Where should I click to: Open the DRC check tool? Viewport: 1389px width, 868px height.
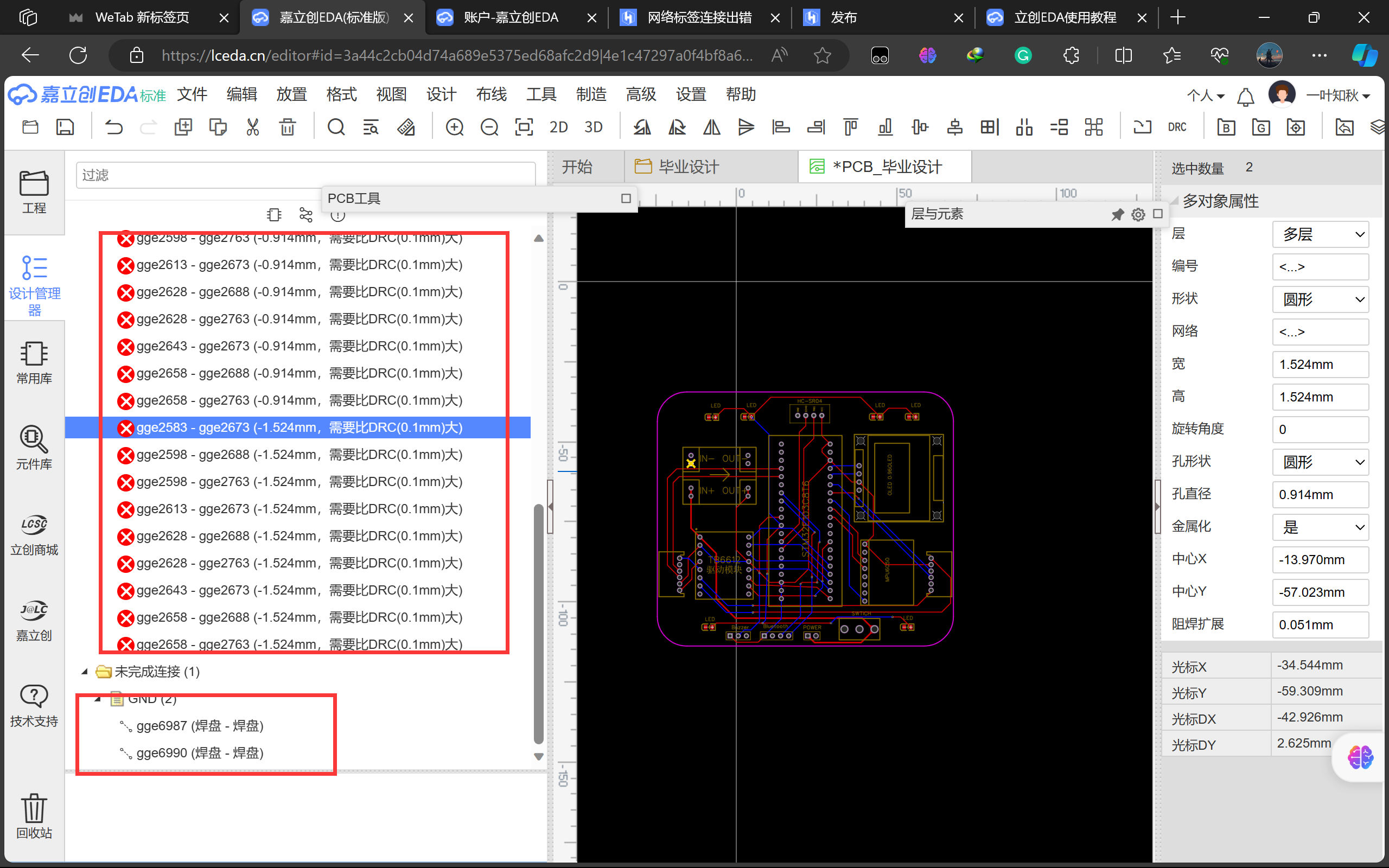(1177, 127)
